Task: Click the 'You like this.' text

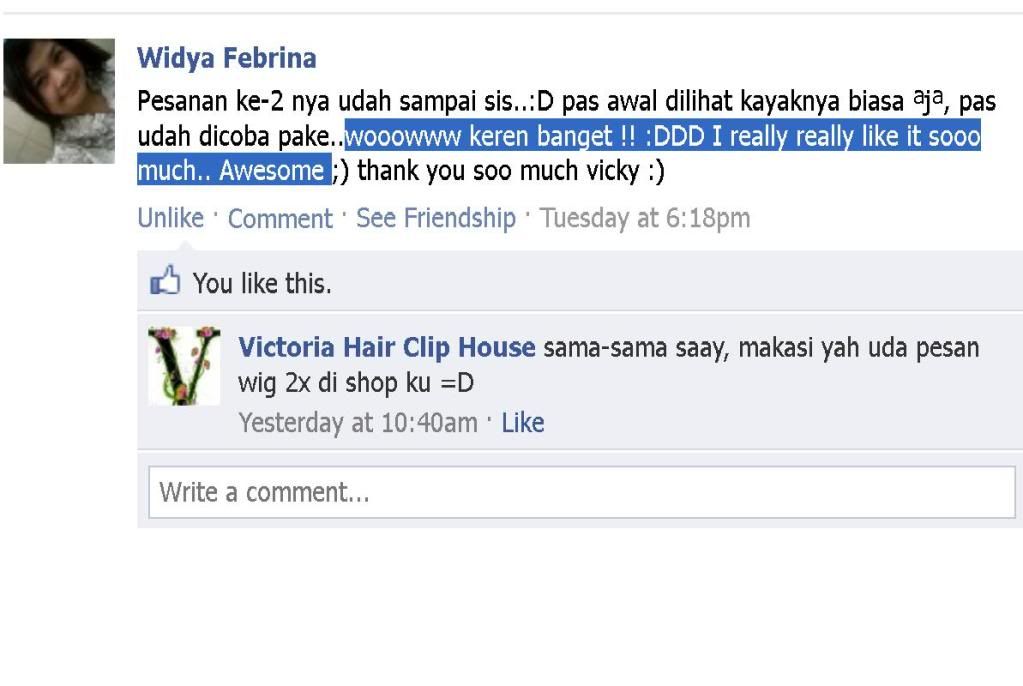Action: pos(262,283)
